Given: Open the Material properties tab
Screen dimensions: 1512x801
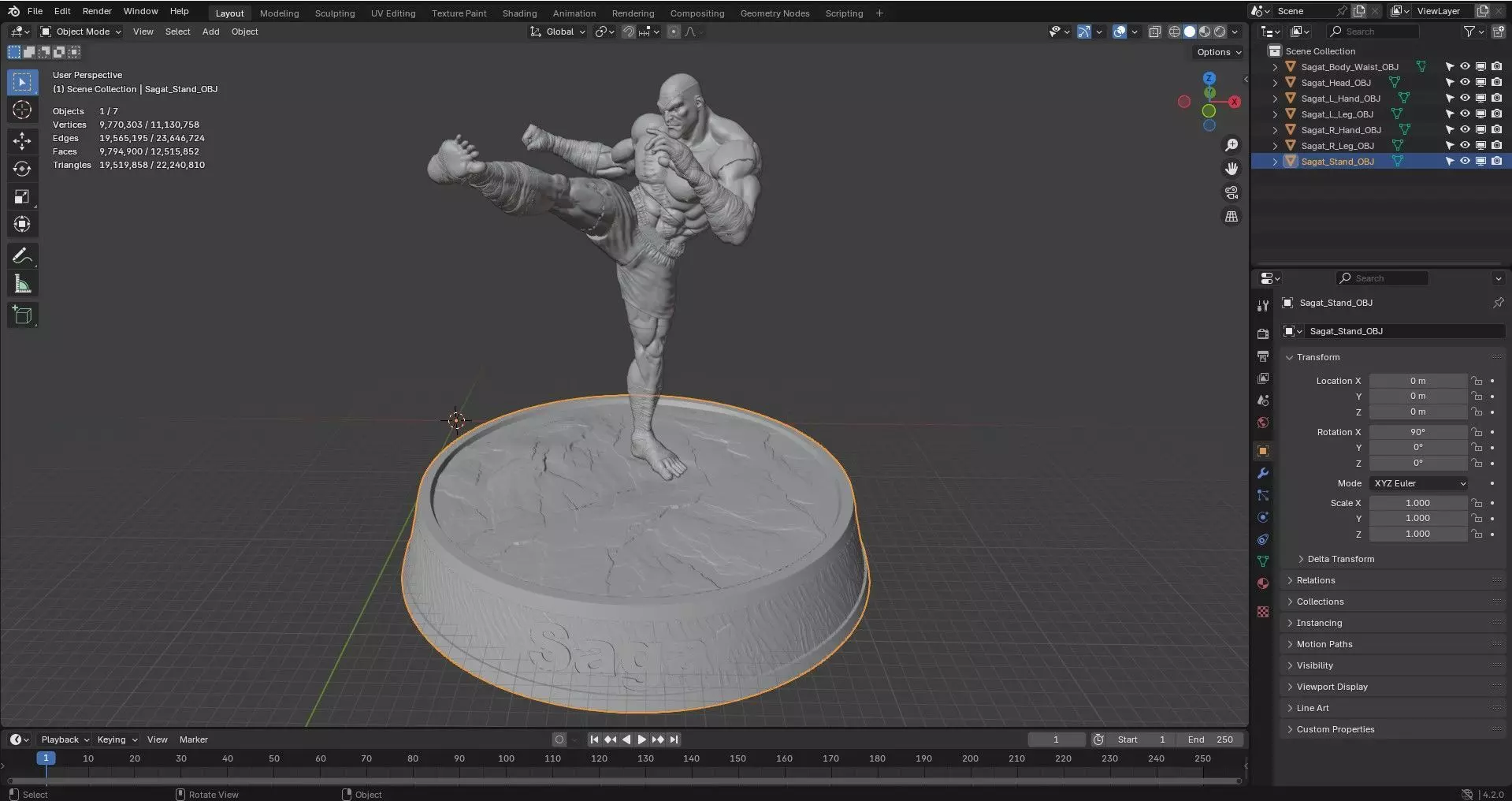Looking at the screenshot, I should pos(1263,583).
